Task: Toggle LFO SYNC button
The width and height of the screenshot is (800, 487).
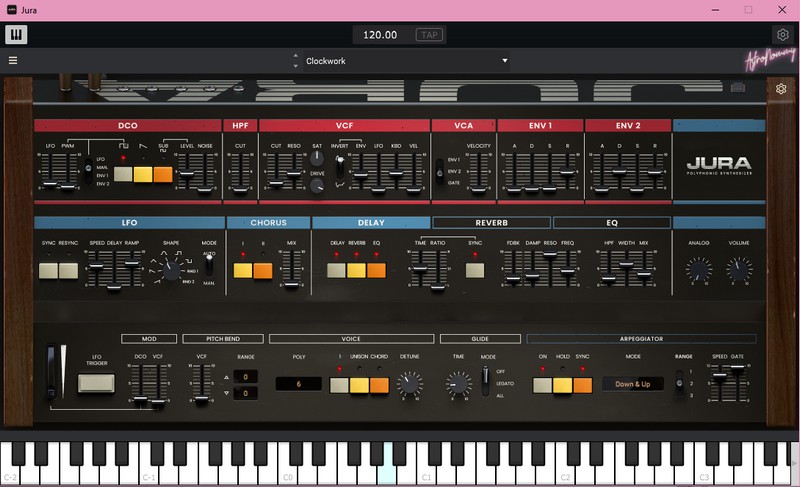Action: click(48, 271)
